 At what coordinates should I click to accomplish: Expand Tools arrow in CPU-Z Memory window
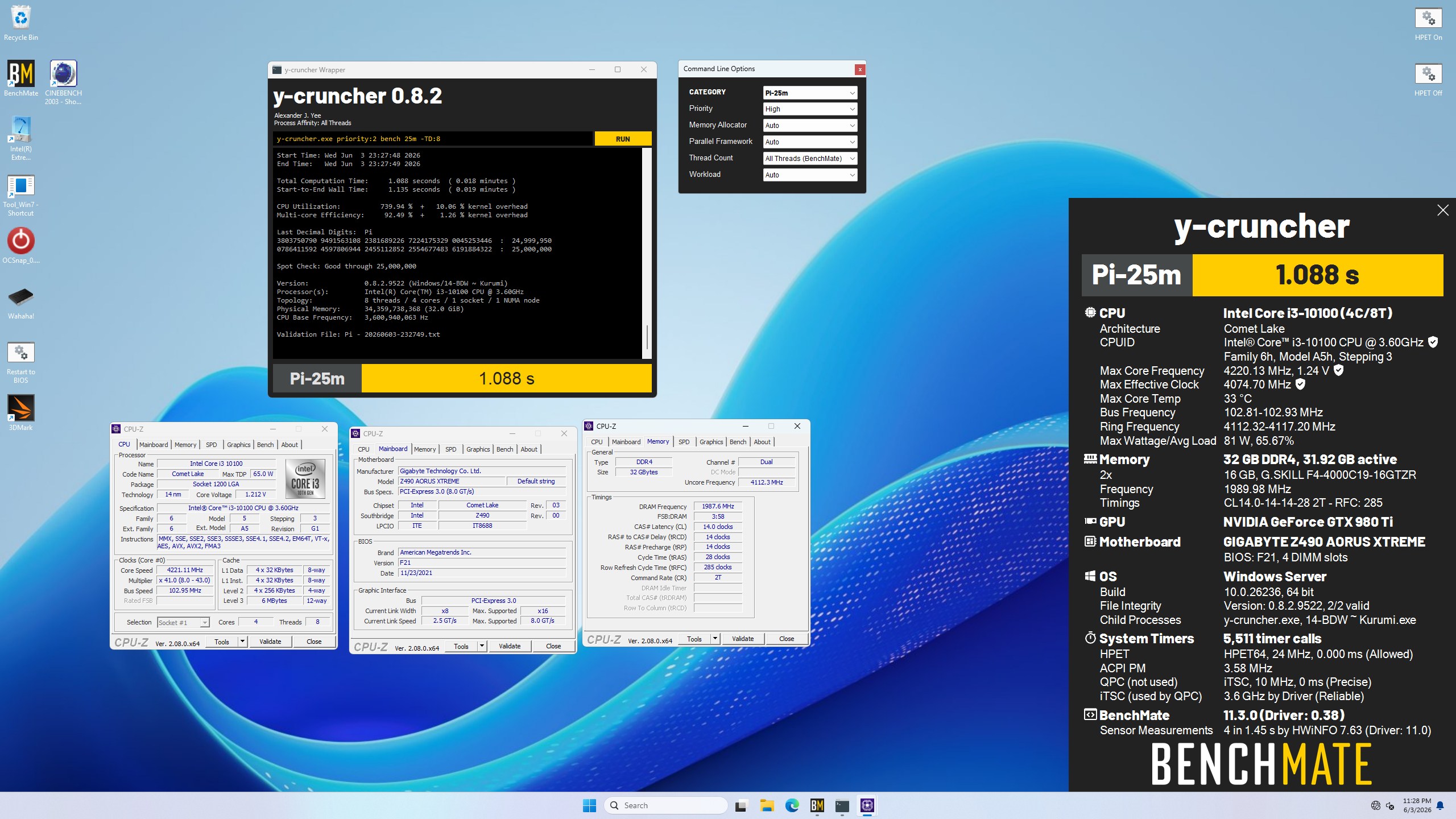(x=715, y=639)
